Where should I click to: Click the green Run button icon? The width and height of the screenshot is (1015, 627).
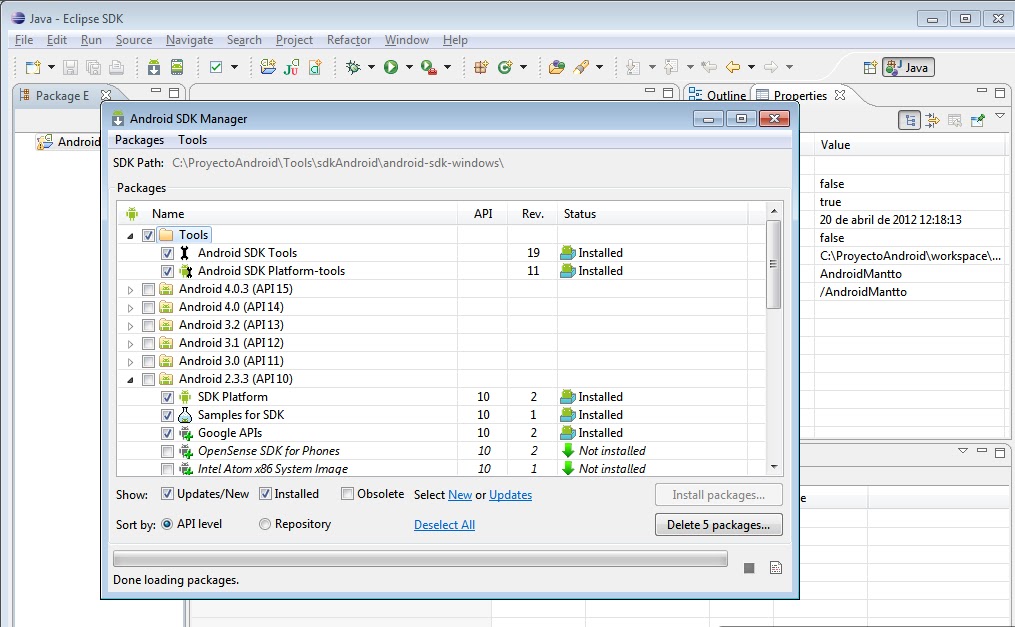pyautogui.click(x=391, y=67)
